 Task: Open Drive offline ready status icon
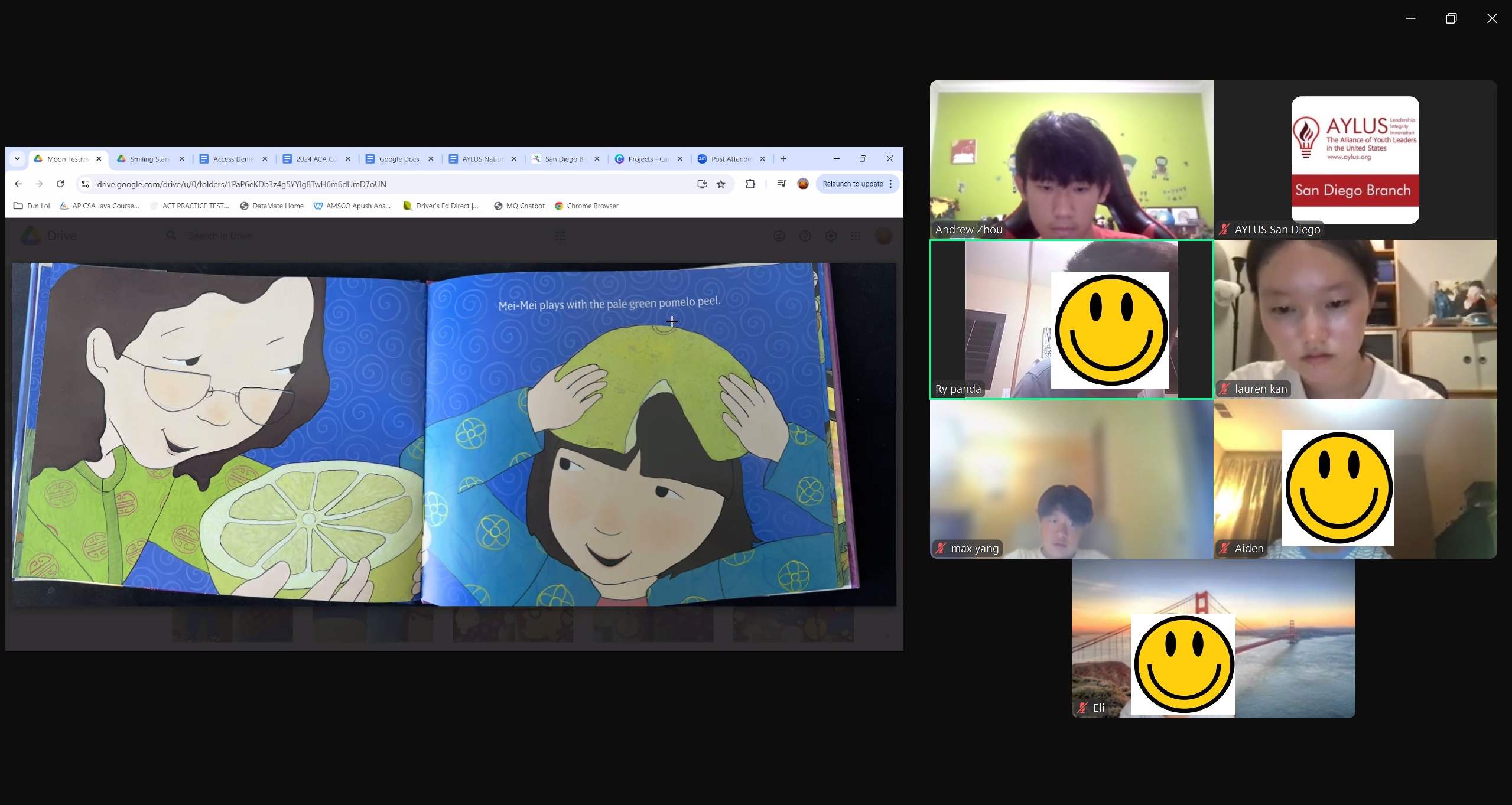pyautogui.click(x=779, y=236)
